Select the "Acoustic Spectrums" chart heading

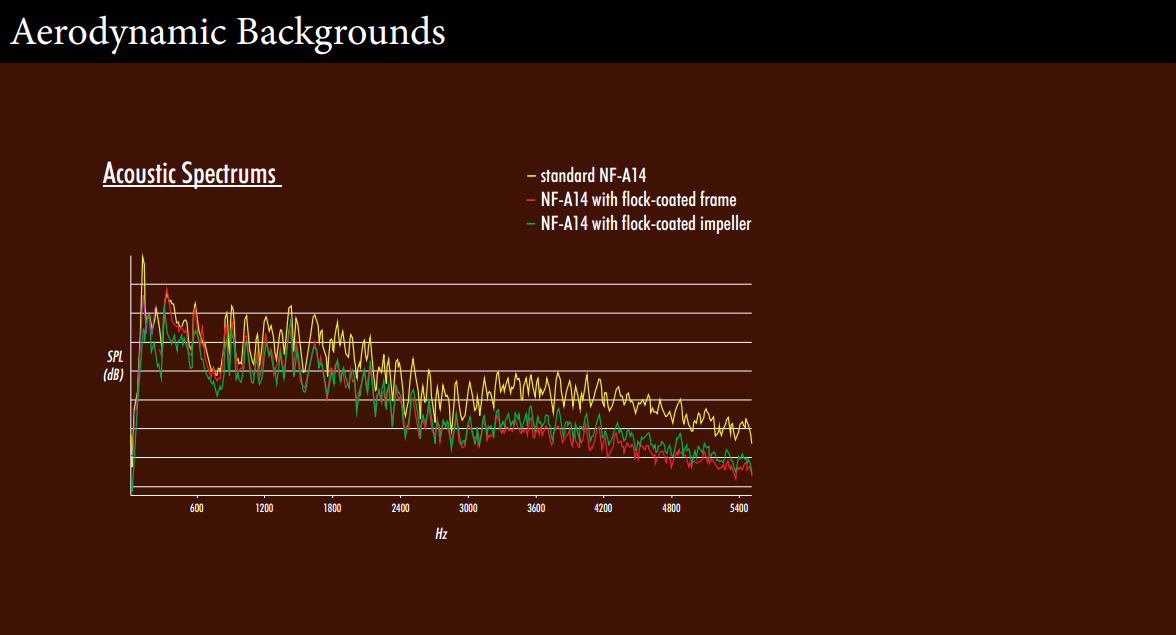pyautogui.click(x=192, y=173)
